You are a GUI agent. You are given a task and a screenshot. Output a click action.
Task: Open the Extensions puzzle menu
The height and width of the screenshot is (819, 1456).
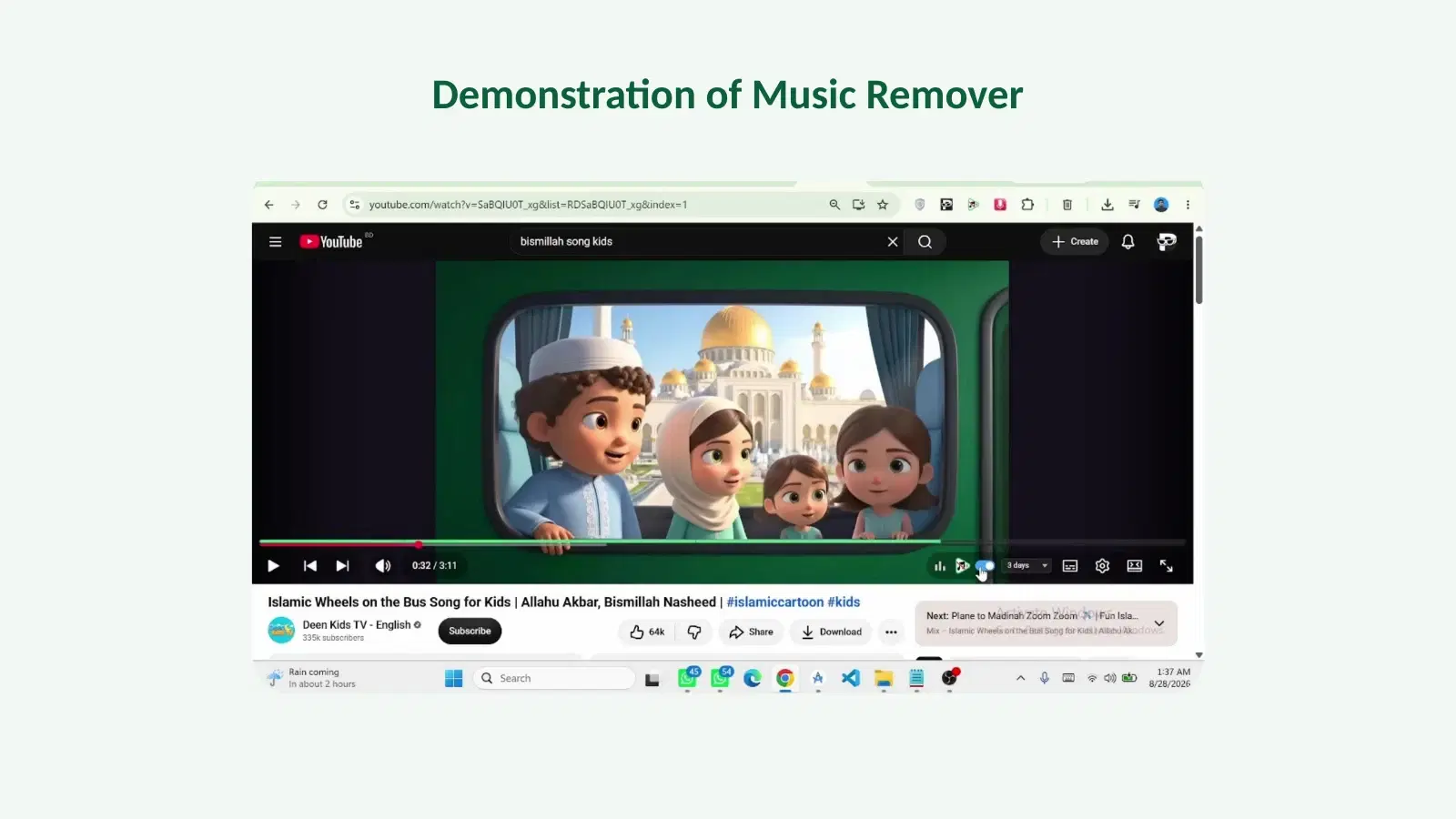[x=1027, y=205]
